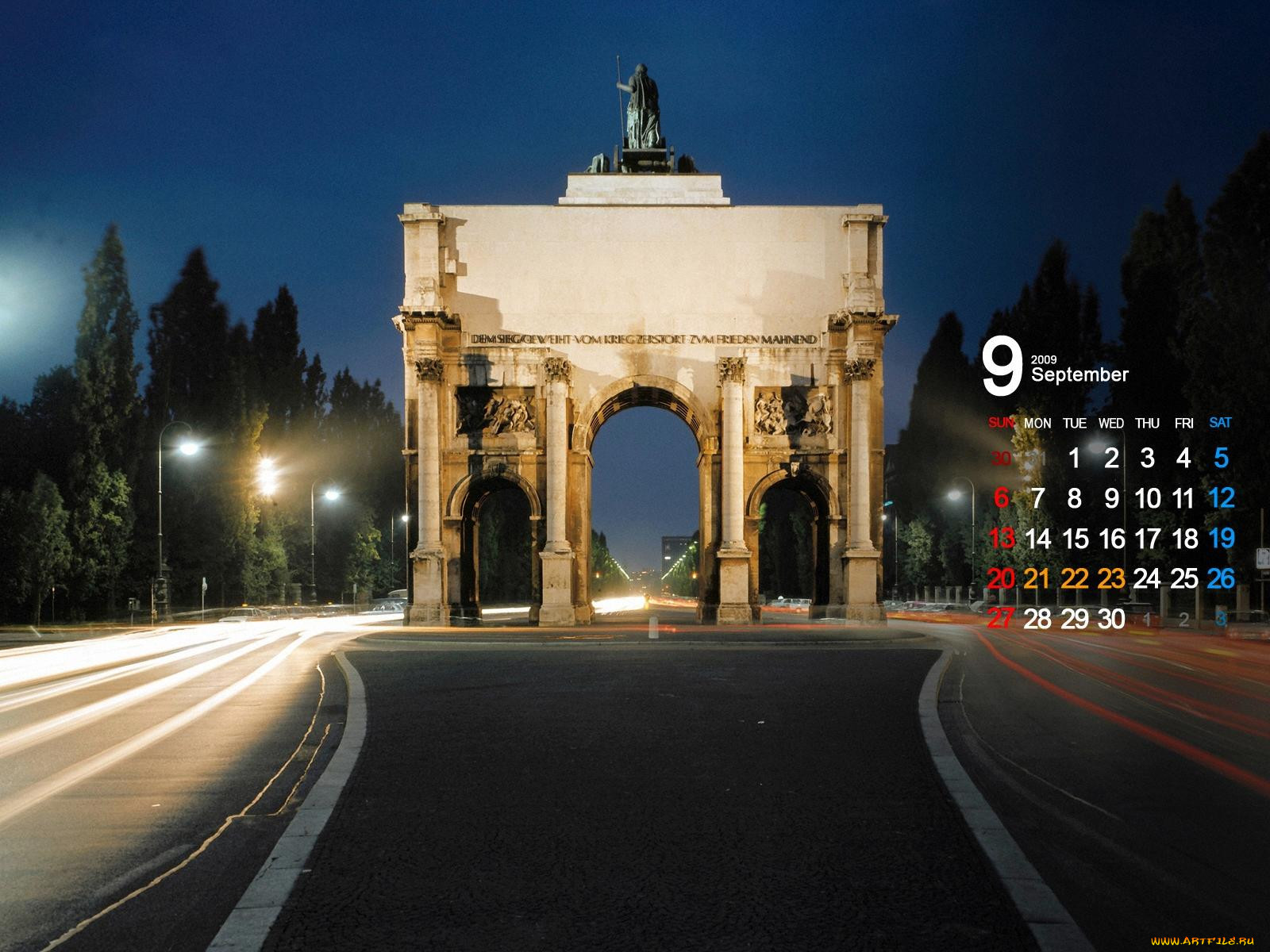Click date 4 in the calendar

(x=1184, y=458)
